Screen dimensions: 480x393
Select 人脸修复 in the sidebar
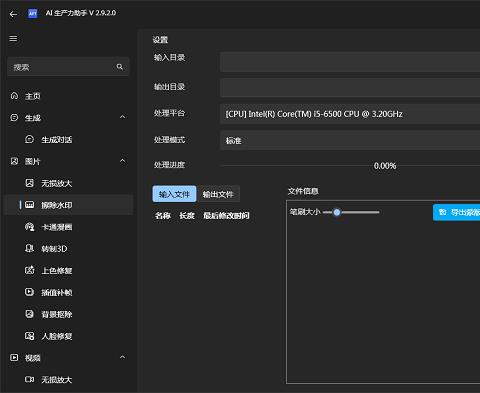68,336
